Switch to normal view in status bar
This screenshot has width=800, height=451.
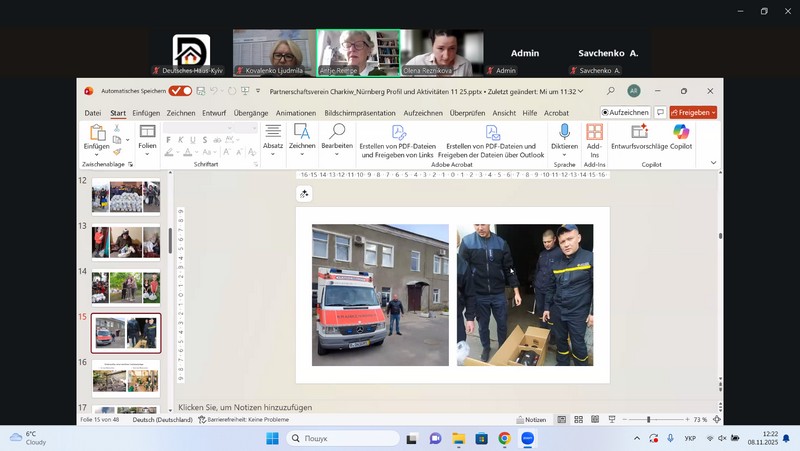(x=562, y=420)
